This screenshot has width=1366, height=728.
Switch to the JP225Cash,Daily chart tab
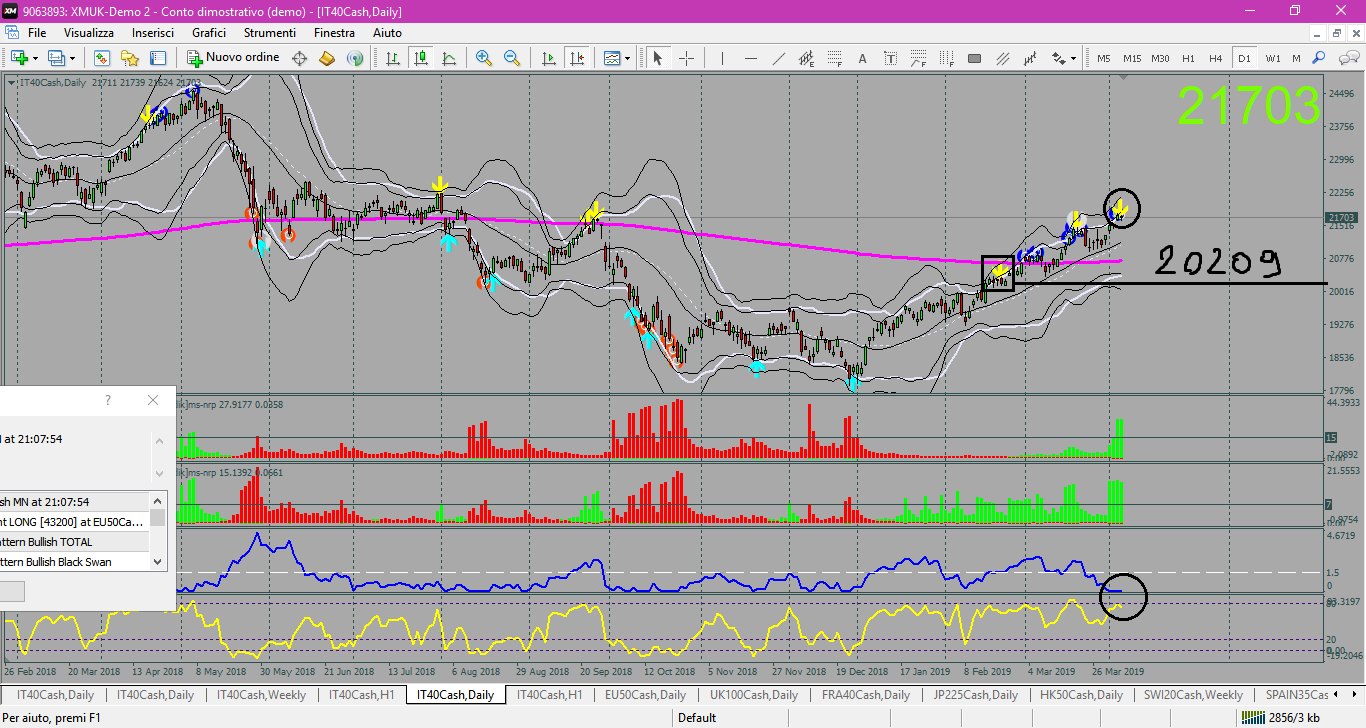coord(975,695)
